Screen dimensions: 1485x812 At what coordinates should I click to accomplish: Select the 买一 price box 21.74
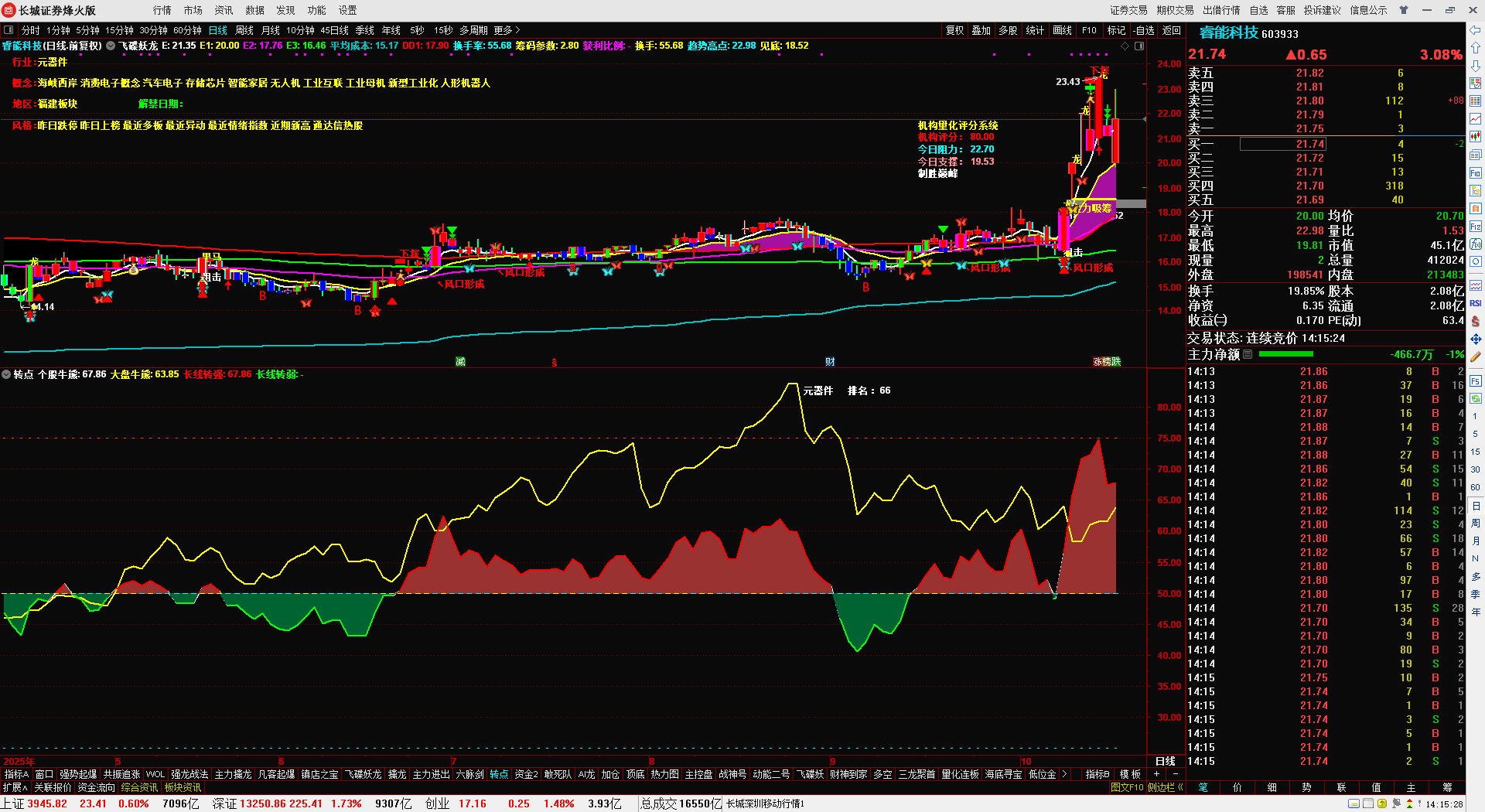point(1283,144)
